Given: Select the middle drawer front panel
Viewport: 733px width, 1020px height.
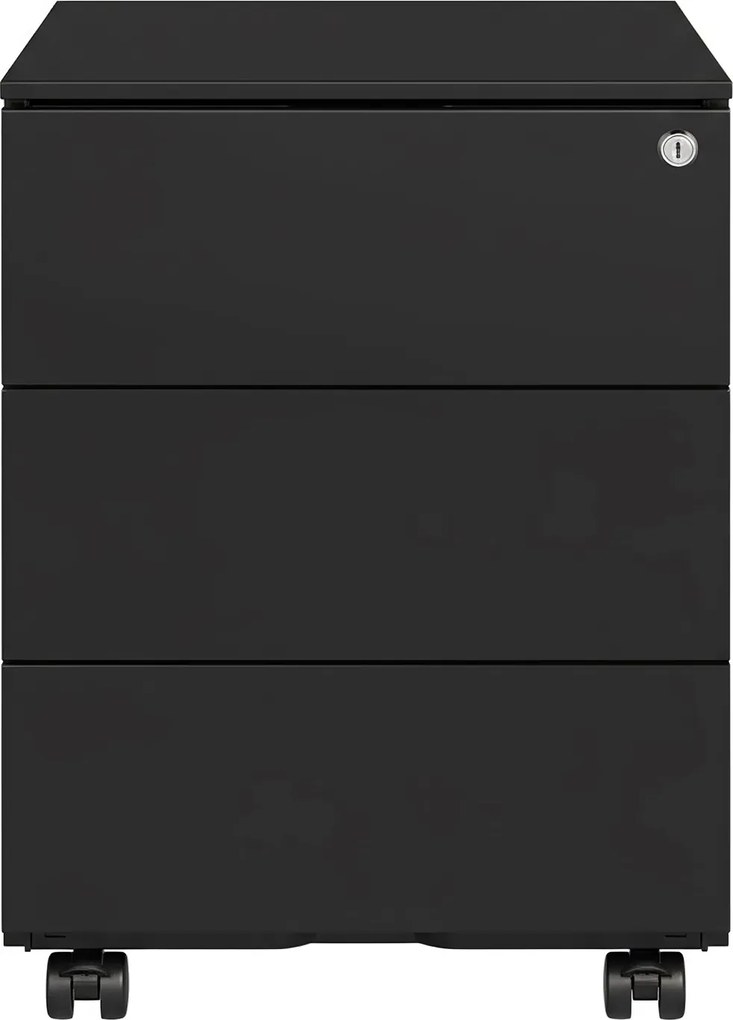Looking at the screenshot, I should click(364, 524).
